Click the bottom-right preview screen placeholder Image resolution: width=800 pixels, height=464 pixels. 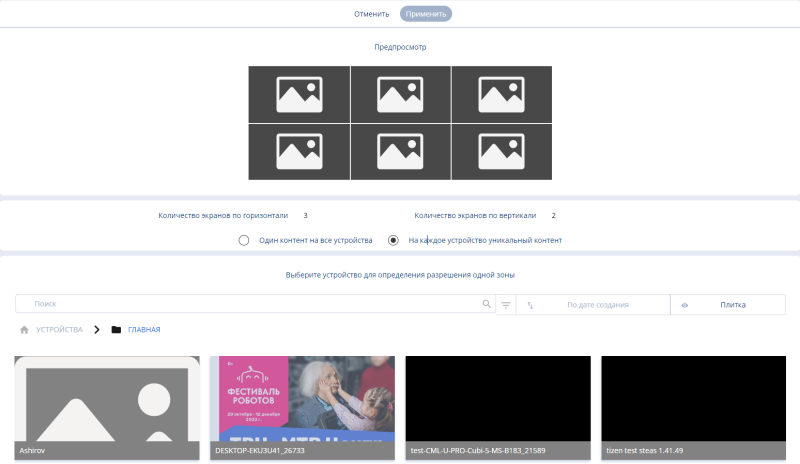pyautogui.click(x=501, y=152)
